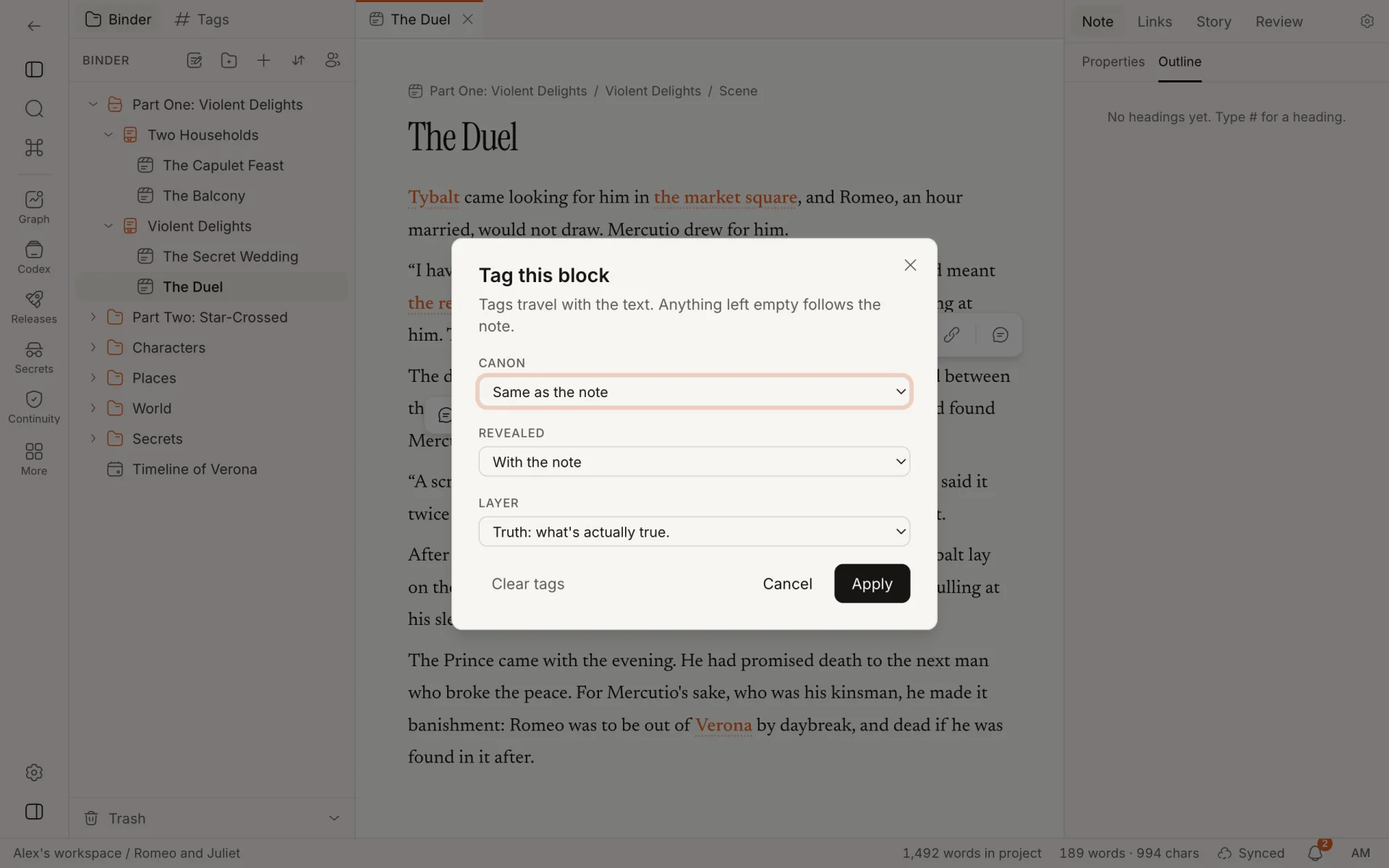1389x868 pixels.
Task: Switch to the Story tab
Action: tap(1213, 22)
